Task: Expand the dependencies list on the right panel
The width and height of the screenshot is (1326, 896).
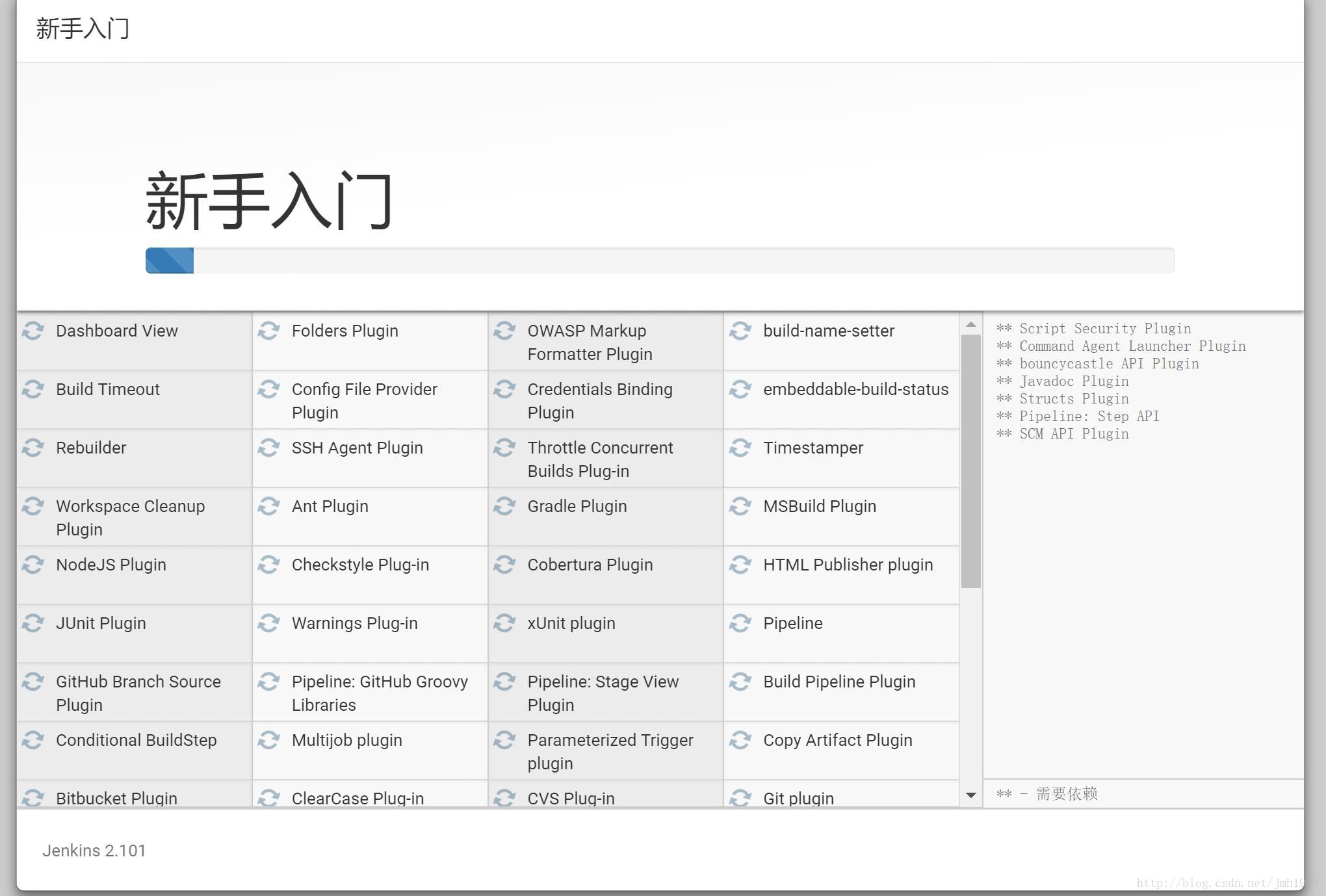Action: pyautogui.click(x=972, y=797)
